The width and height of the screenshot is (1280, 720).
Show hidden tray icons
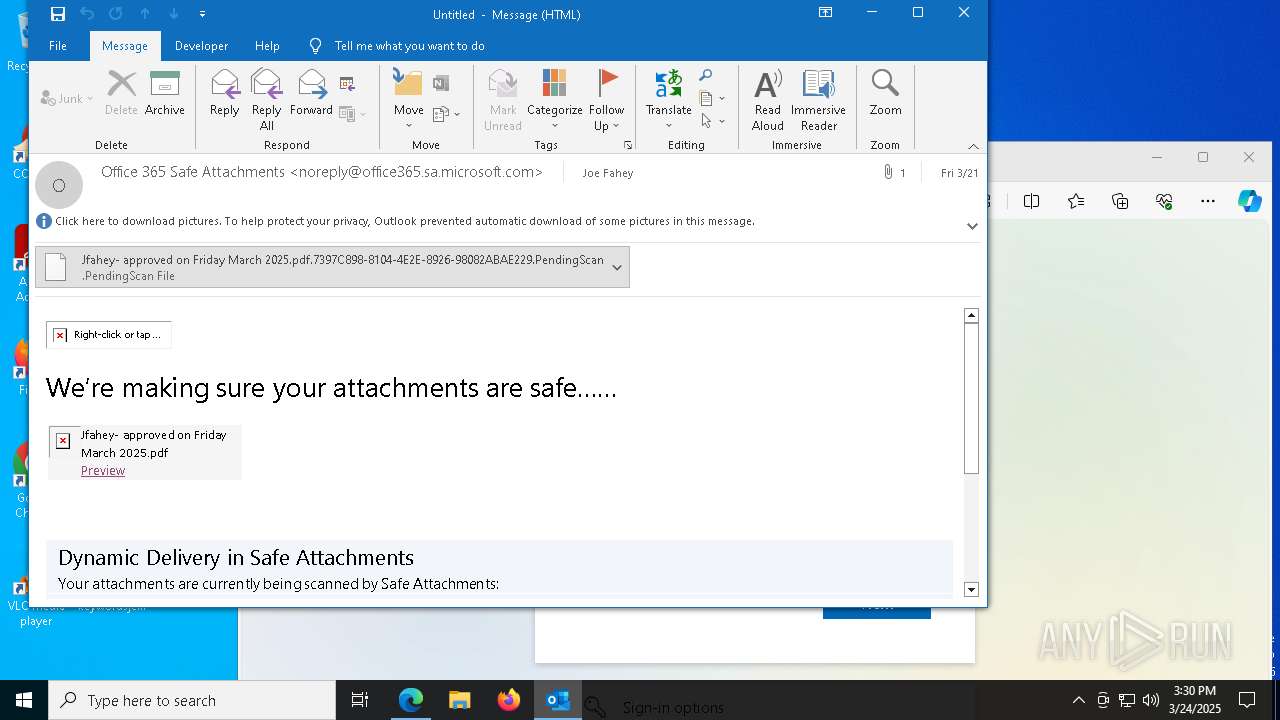pos(1078,700)
